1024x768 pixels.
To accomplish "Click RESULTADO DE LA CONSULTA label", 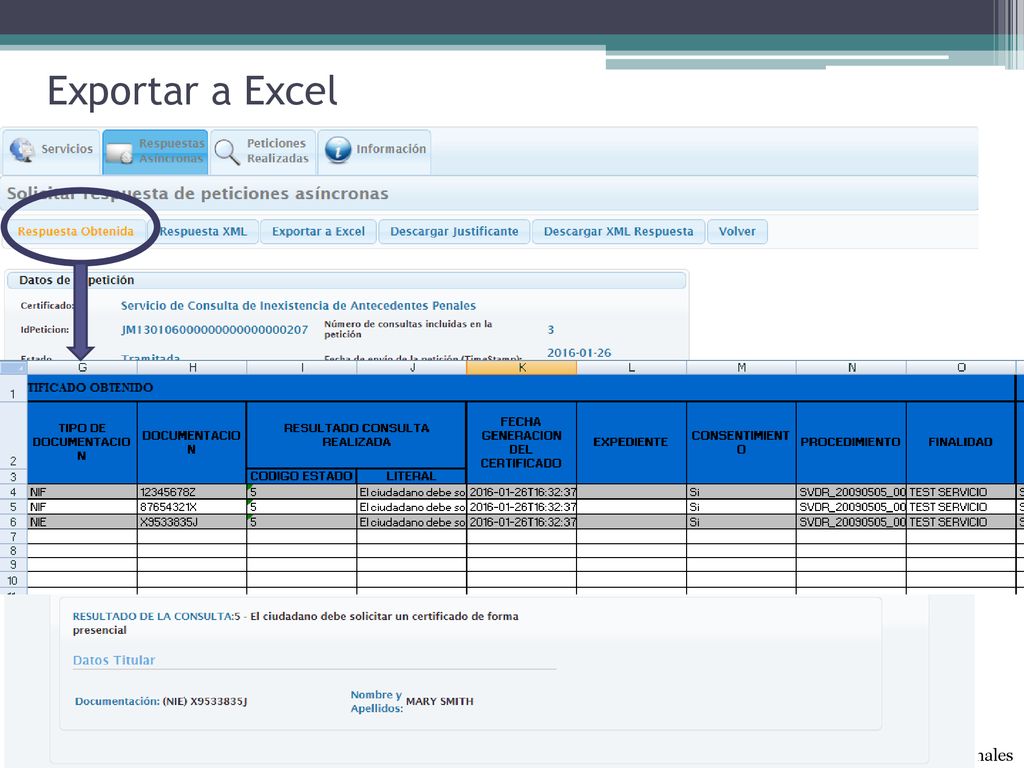I will pyautogui.click(x=153, y=616).
